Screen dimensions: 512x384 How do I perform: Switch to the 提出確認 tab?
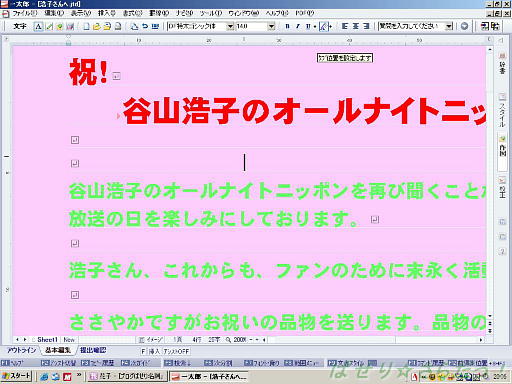point(93,350)
